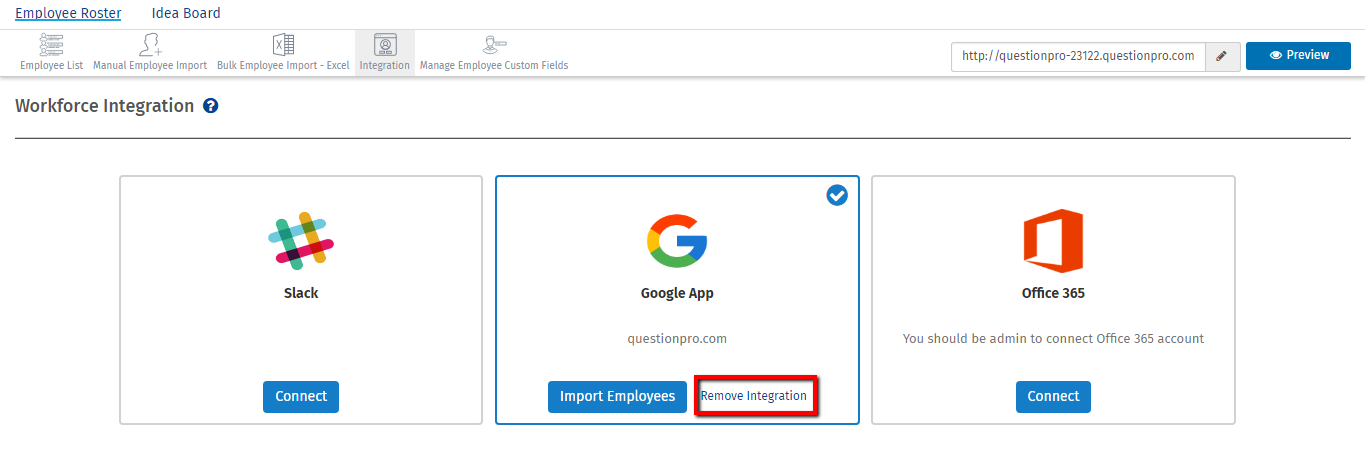Screen dimensions: 1365x474
Task: Click the Office 365 card title
Action: click(1053, 293)
